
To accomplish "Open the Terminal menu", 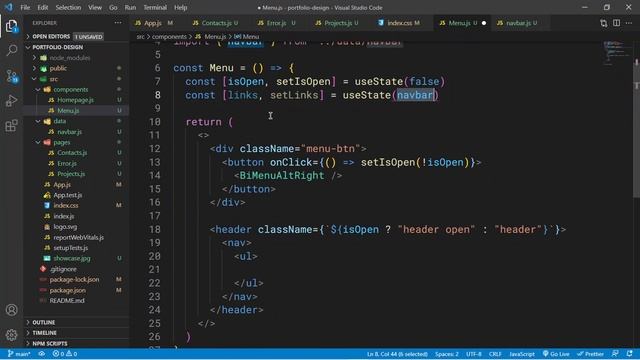I will 155,7.
